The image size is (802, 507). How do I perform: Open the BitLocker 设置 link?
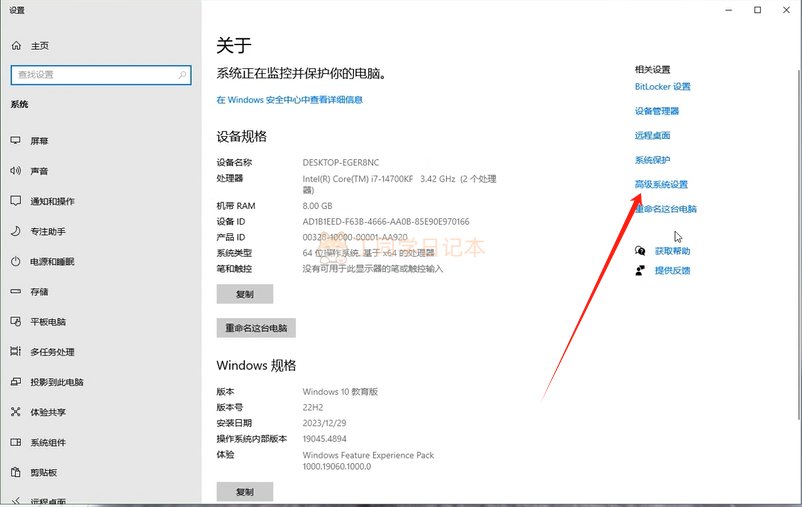point(662,86)
